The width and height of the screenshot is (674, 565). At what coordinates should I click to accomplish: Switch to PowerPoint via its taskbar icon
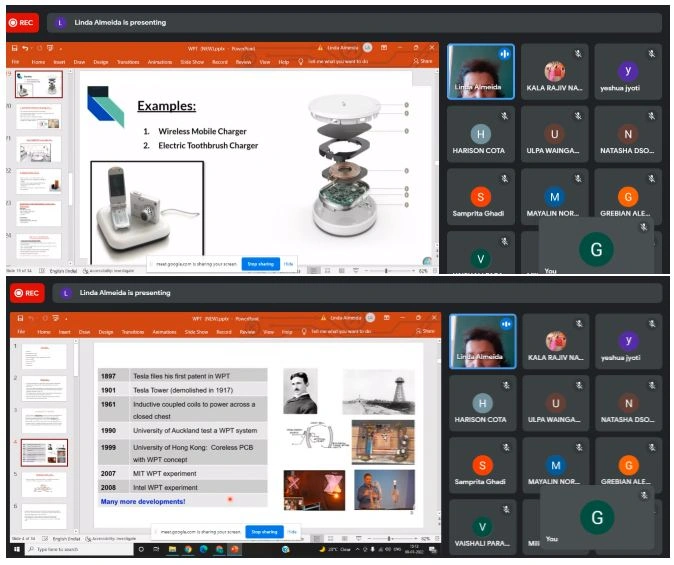(x=234, y=550)
